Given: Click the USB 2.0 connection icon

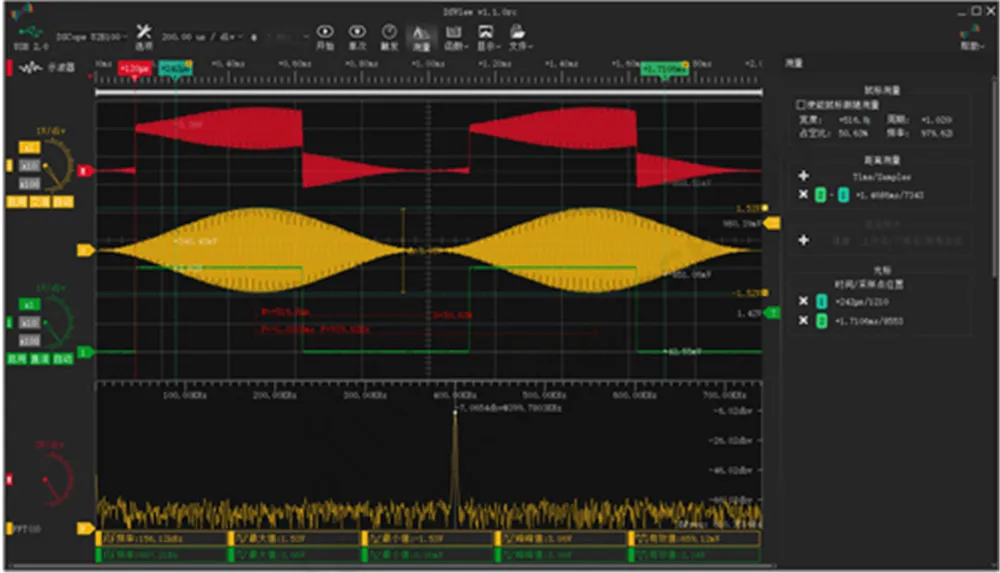Looking at the screenshot, I should pyautogui.click(x=29, y=37).
